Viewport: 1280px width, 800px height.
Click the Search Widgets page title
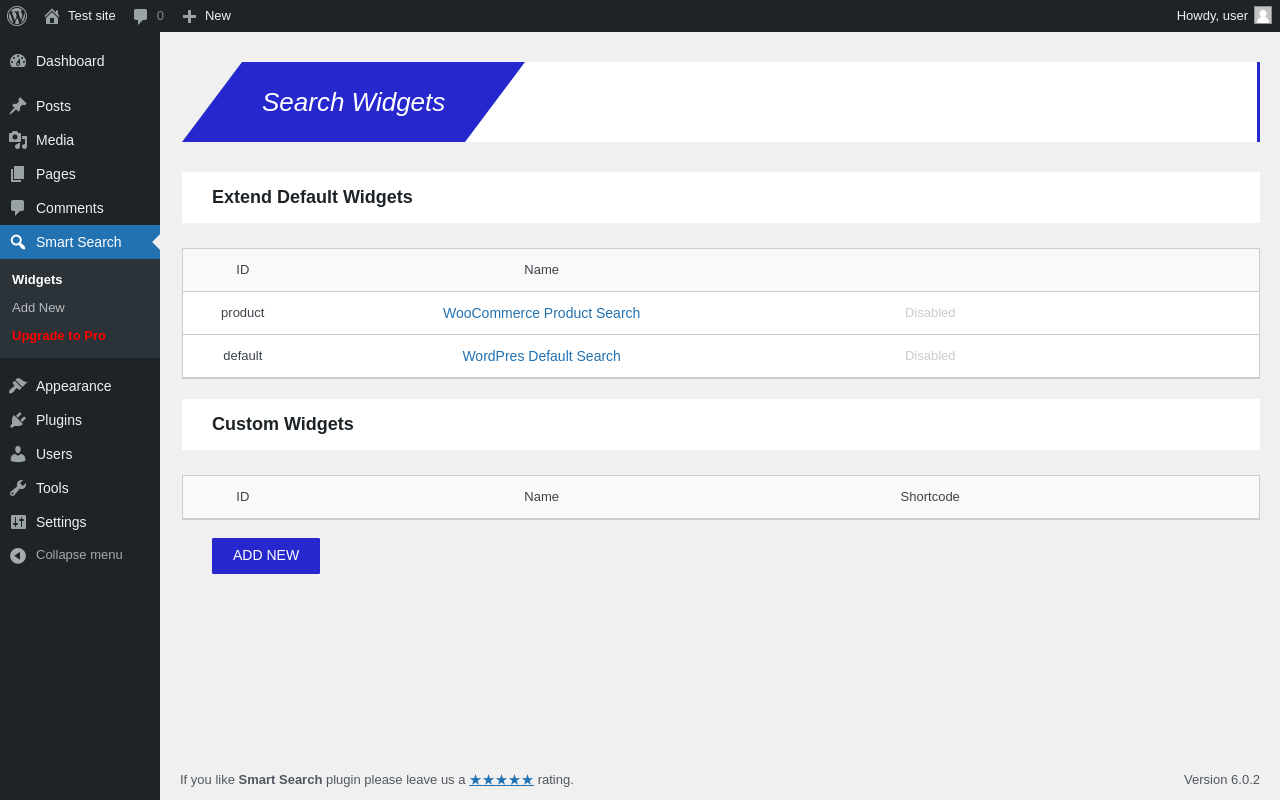point(354,102)
